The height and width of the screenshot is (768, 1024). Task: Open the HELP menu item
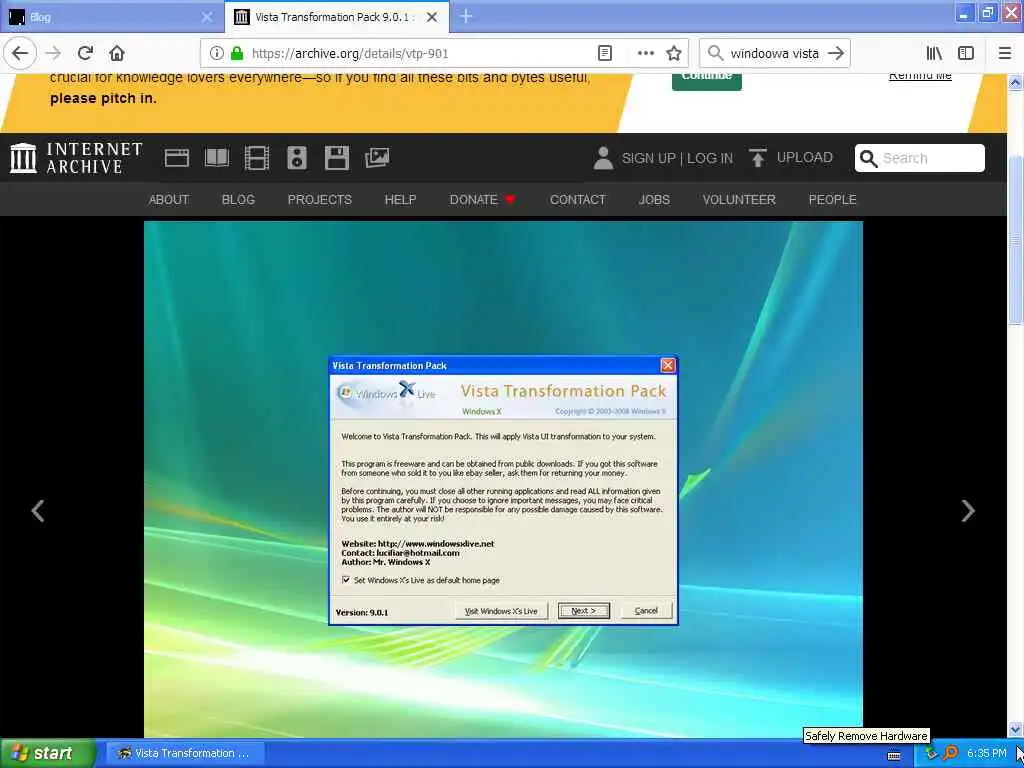(400, 200)
